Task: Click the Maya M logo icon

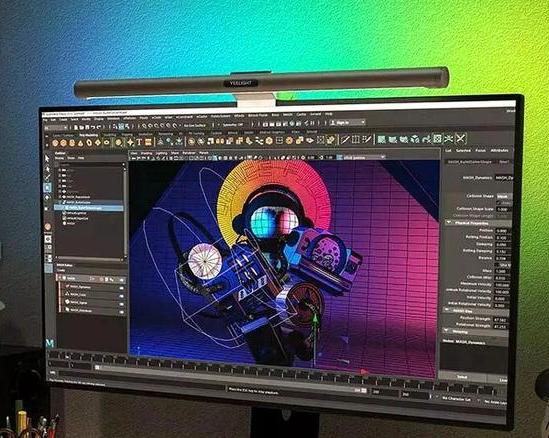Action: point(50,343)
